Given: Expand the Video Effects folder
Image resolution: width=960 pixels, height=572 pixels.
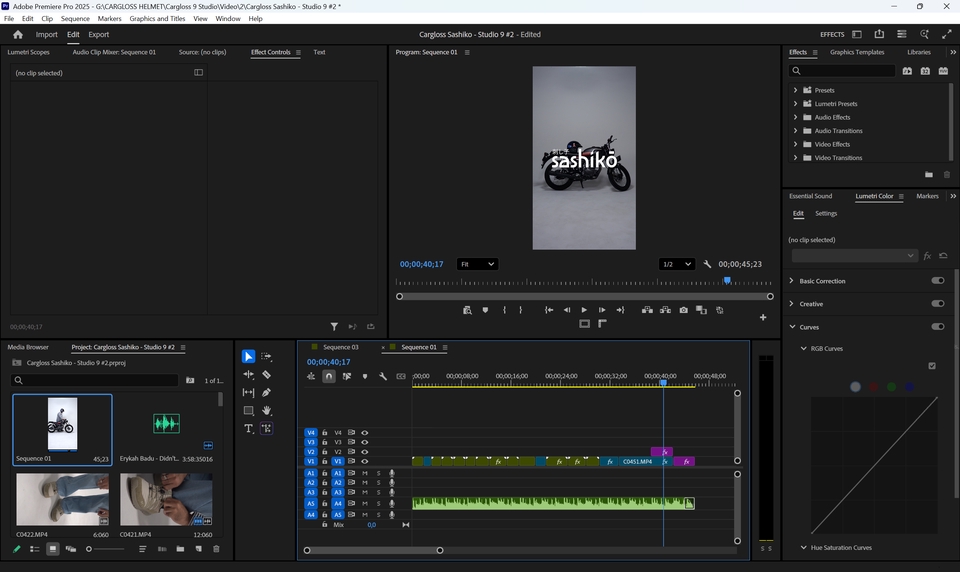Looking at the screenshot, I should click(x=796, y=144).
